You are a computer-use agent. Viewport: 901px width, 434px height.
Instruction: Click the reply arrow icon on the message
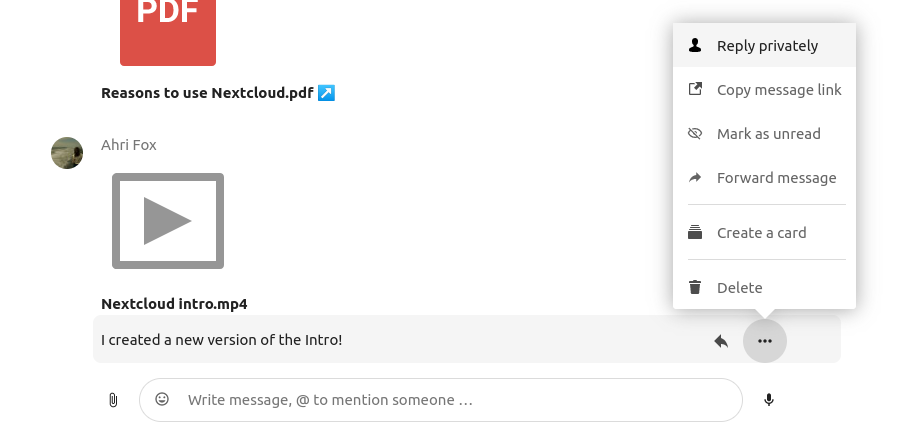[721, 341]
